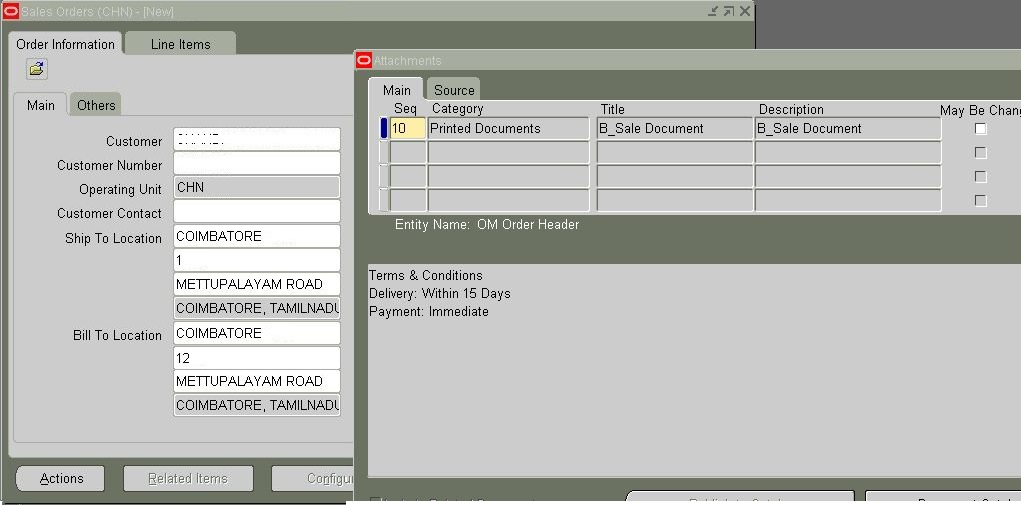Switch to the Source tab in Attachments

[x=454, y=90]
